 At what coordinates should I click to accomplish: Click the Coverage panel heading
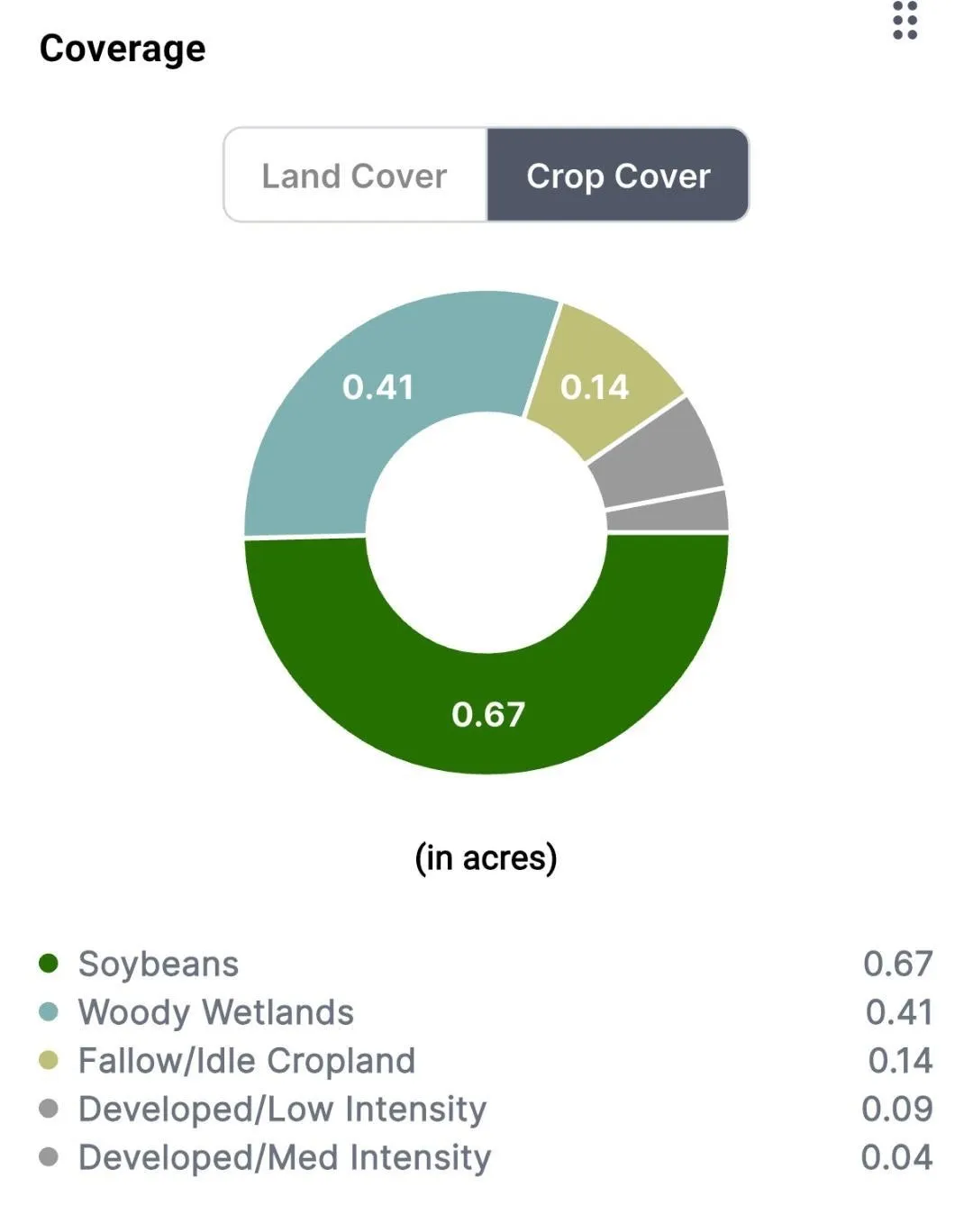point(123,49)
